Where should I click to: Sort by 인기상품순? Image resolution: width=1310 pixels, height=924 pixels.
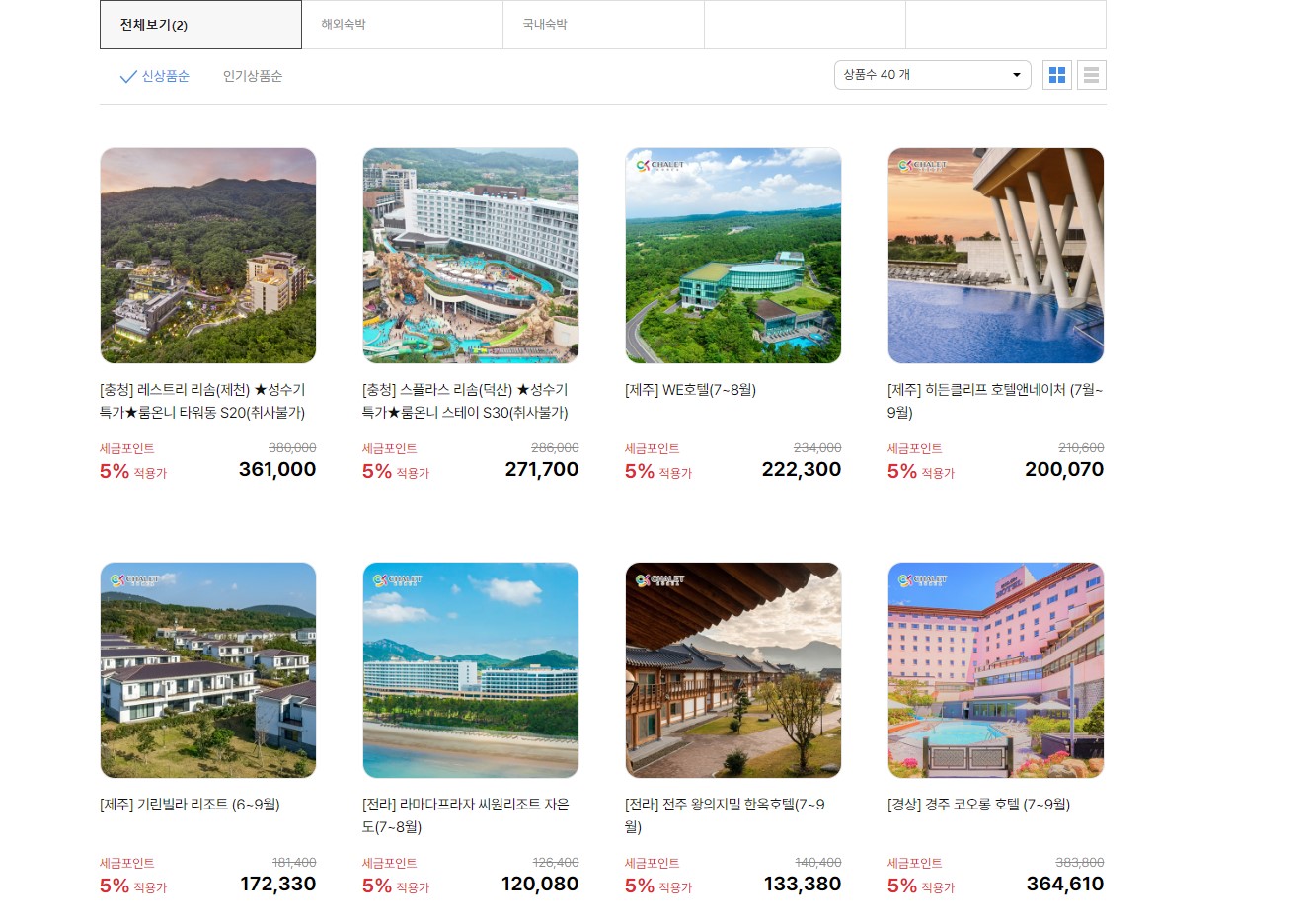(x=253, y=76)
